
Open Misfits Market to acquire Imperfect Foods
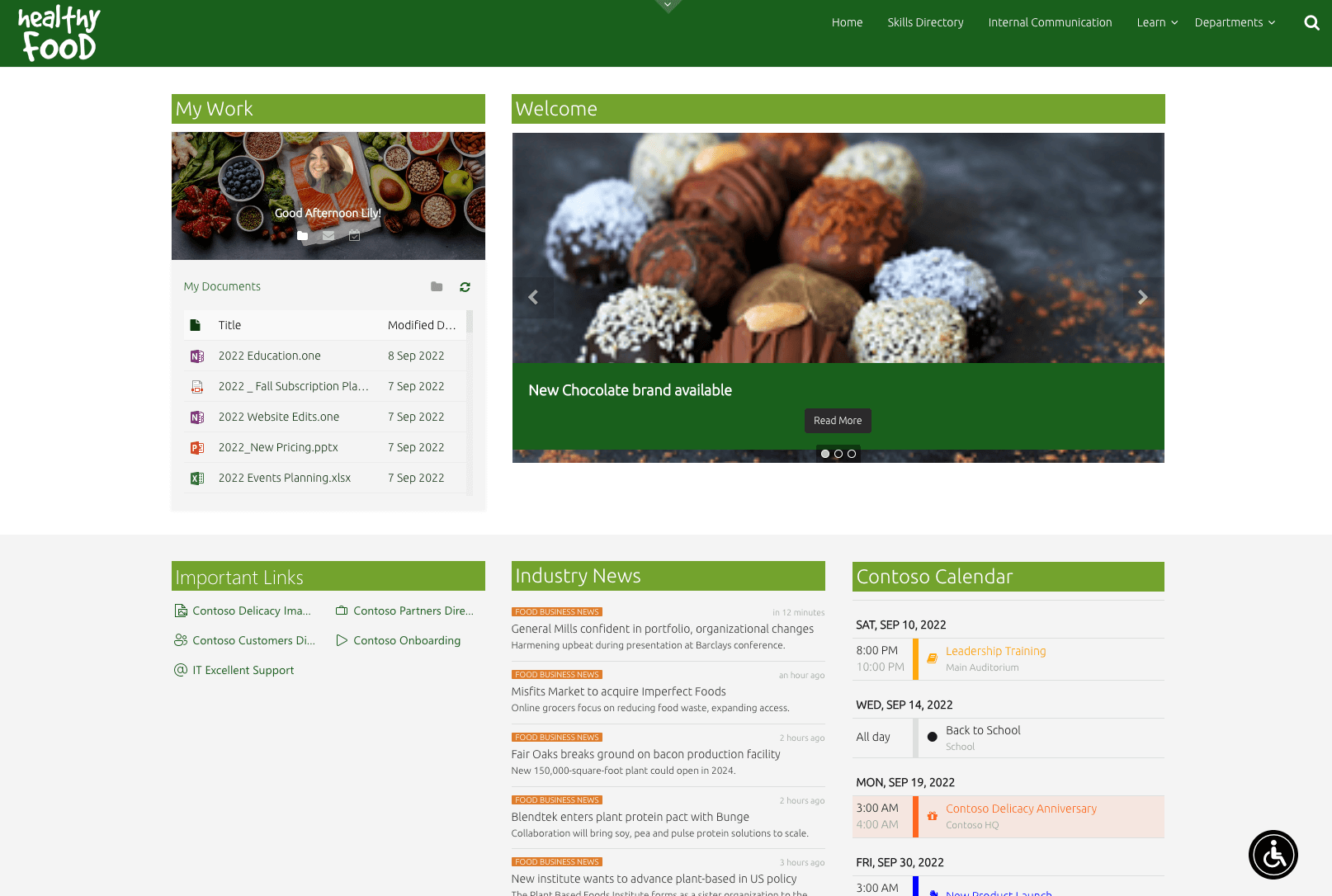618,691
